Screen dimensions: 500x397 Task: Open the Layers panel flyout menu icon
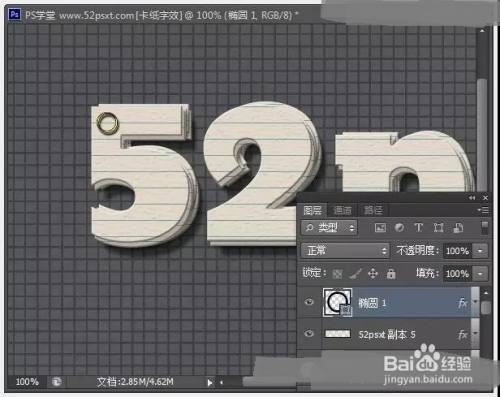[483, 210]
